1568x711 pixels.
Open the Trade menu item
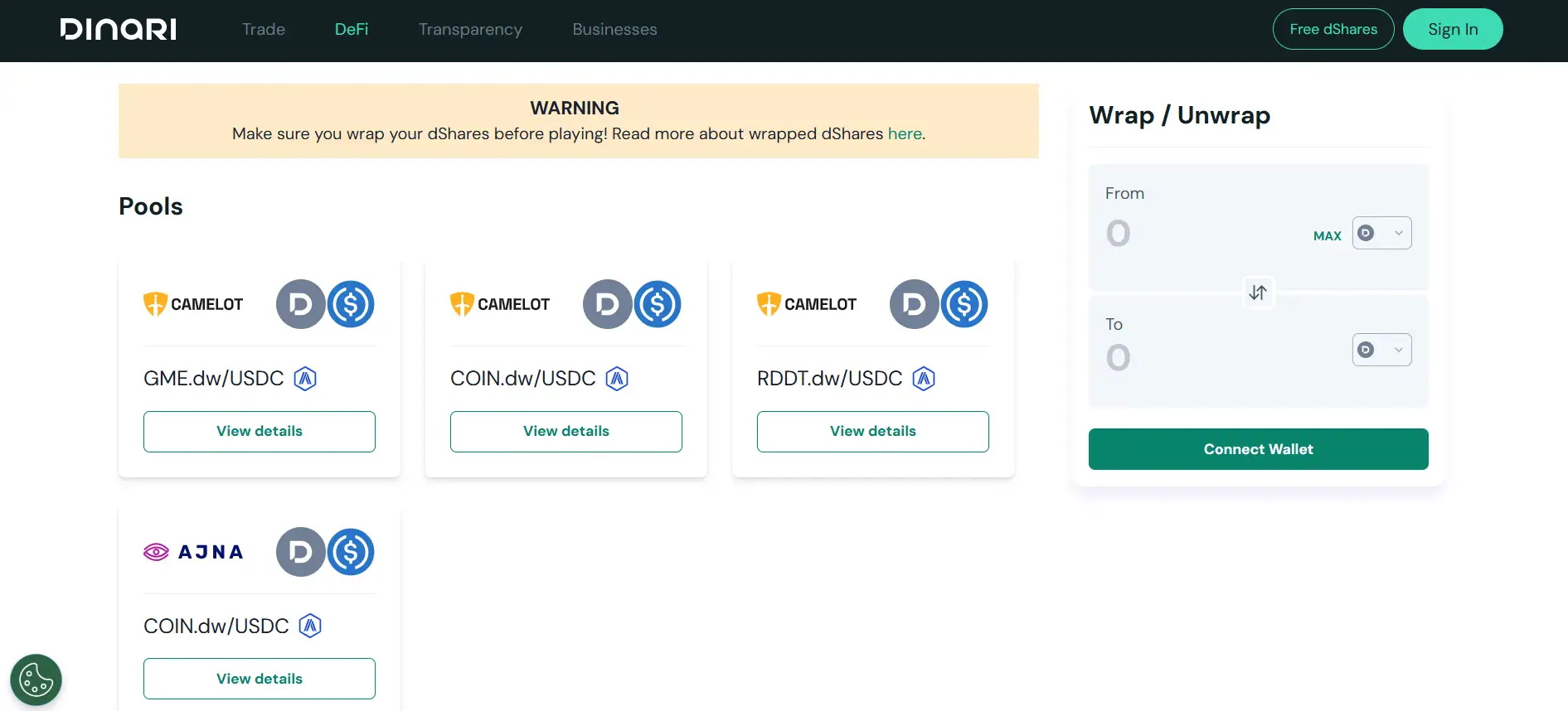point(264,30)
